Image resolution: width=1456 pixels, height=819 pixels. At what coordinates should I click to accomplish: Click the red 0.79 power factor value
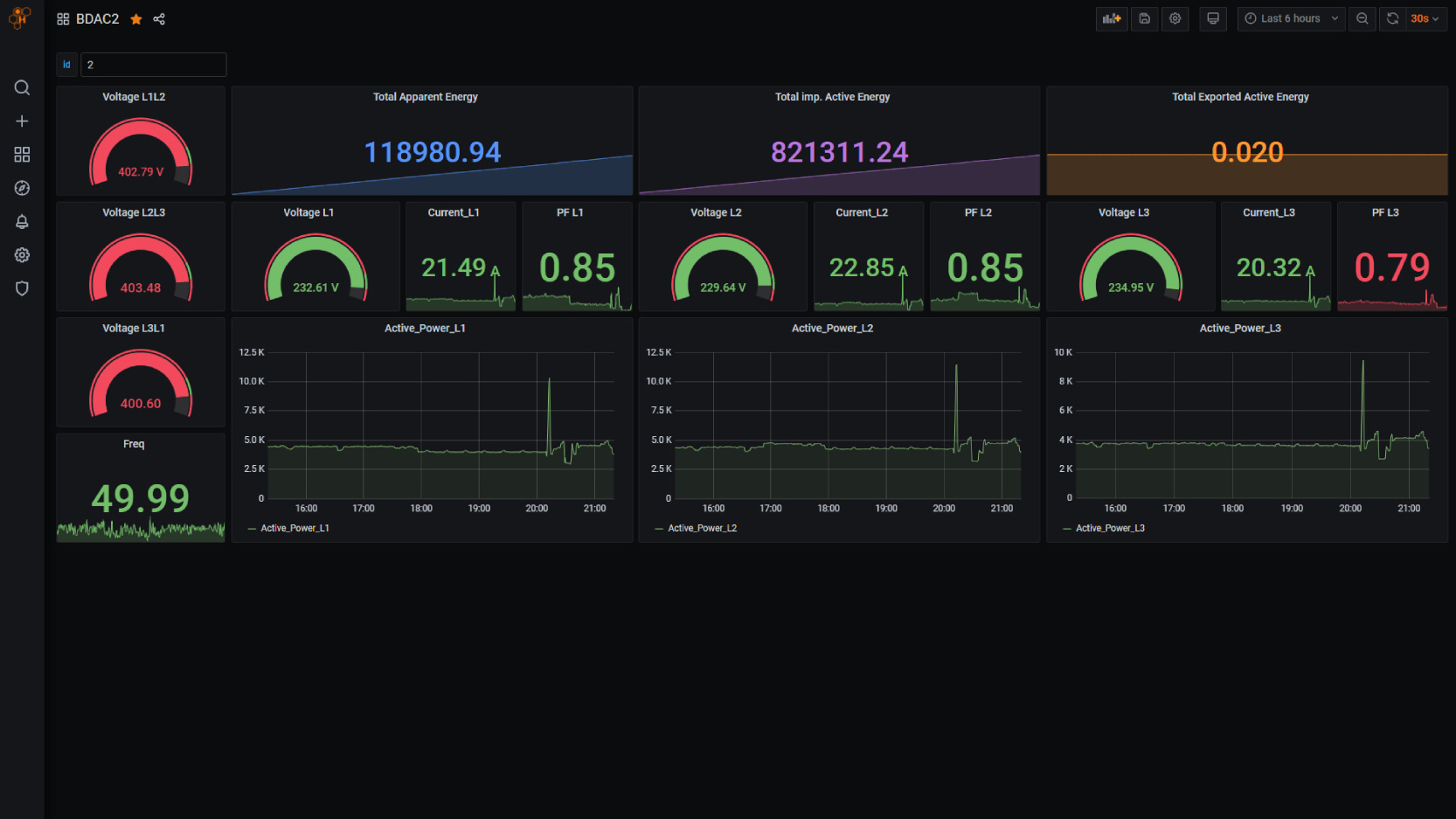pos(1392,267)
